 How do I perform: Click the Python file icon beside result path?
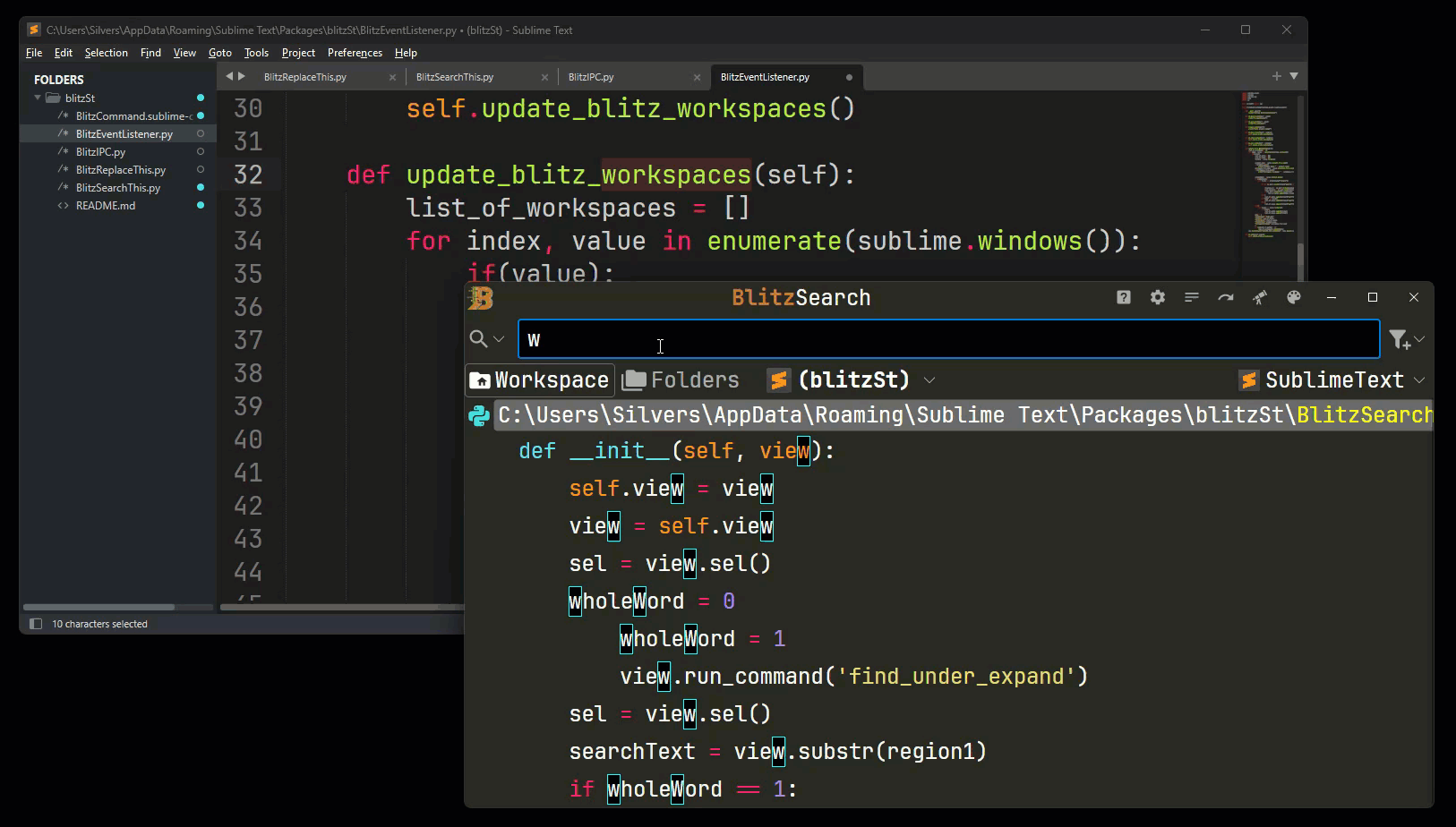click(479, 415)
